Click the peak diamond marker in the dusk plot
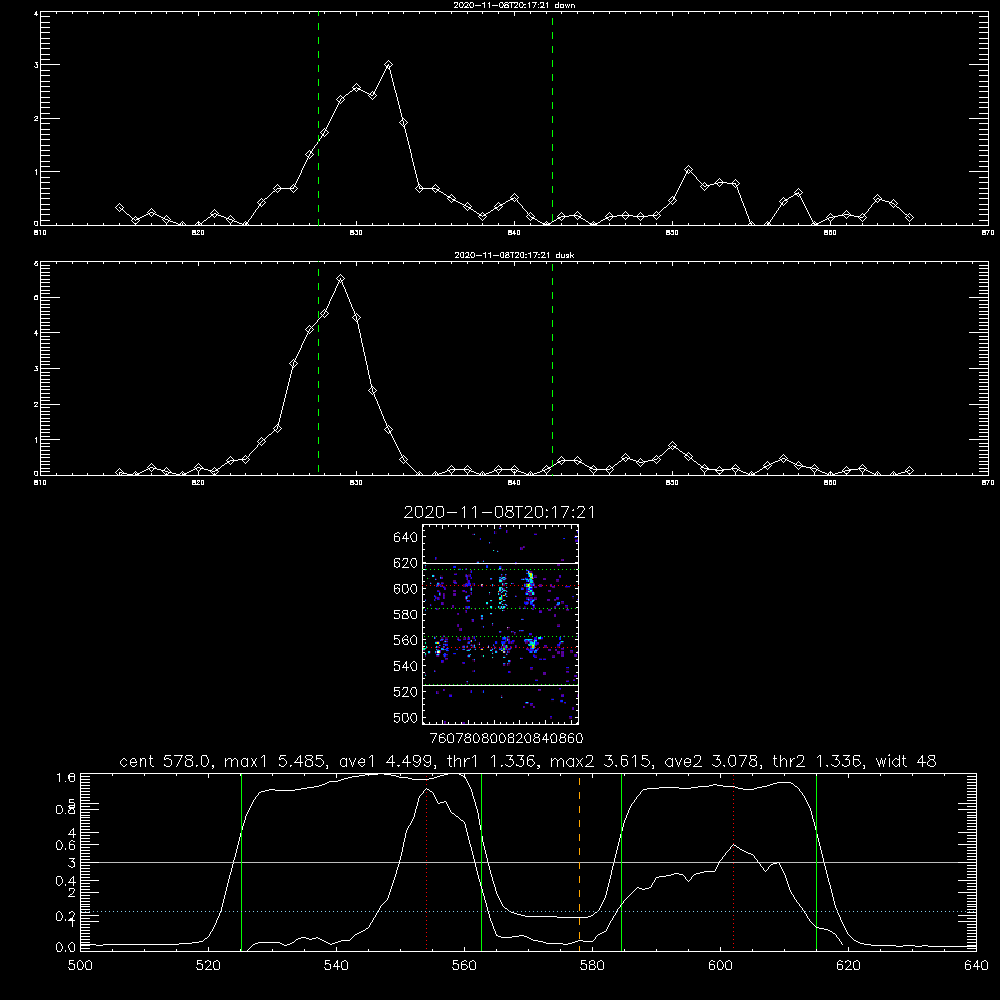Image resolution: width=1000 pixels, height=1000 pixels. coord(341,279)
